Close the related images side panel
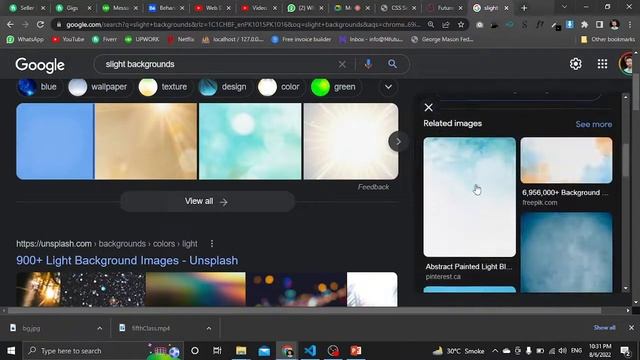The height and width of the screenshot is (360, 640). tap(428, 107)
